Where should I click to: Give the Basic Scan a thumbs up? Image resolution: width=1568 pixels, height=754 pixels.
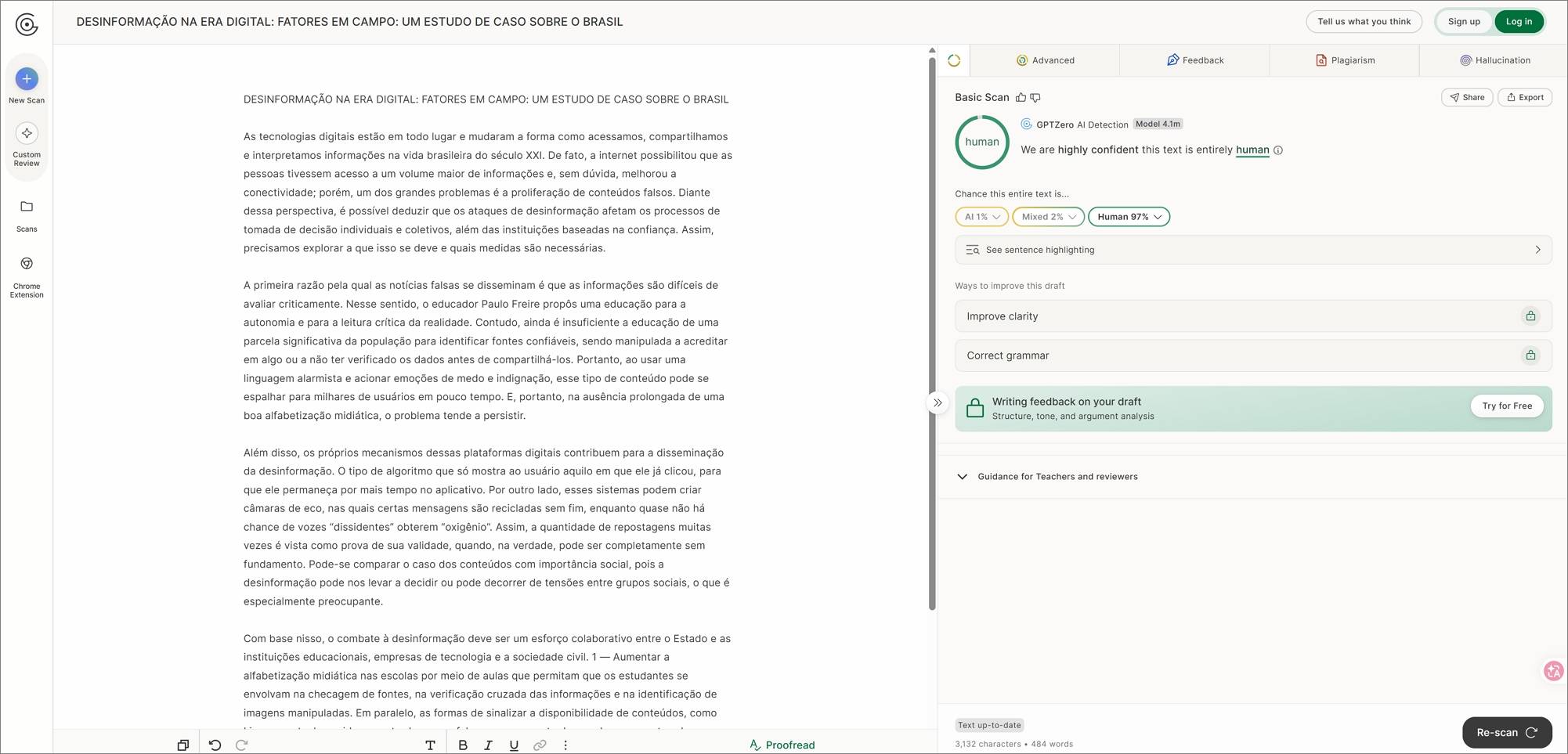[1021, 98]
